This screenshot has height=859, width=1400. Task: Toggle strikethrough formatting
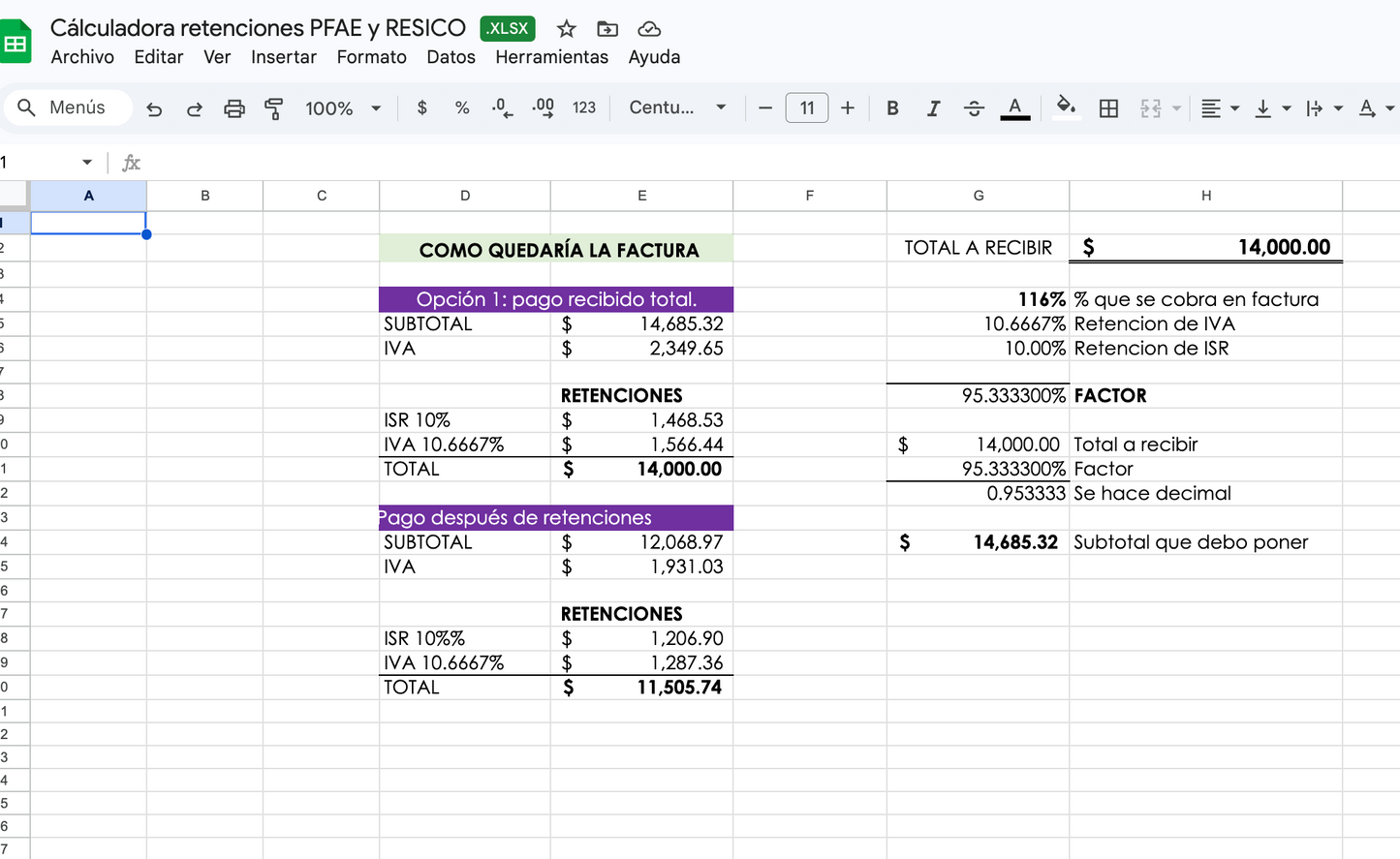pyautogui.click(x=974, y=108)
